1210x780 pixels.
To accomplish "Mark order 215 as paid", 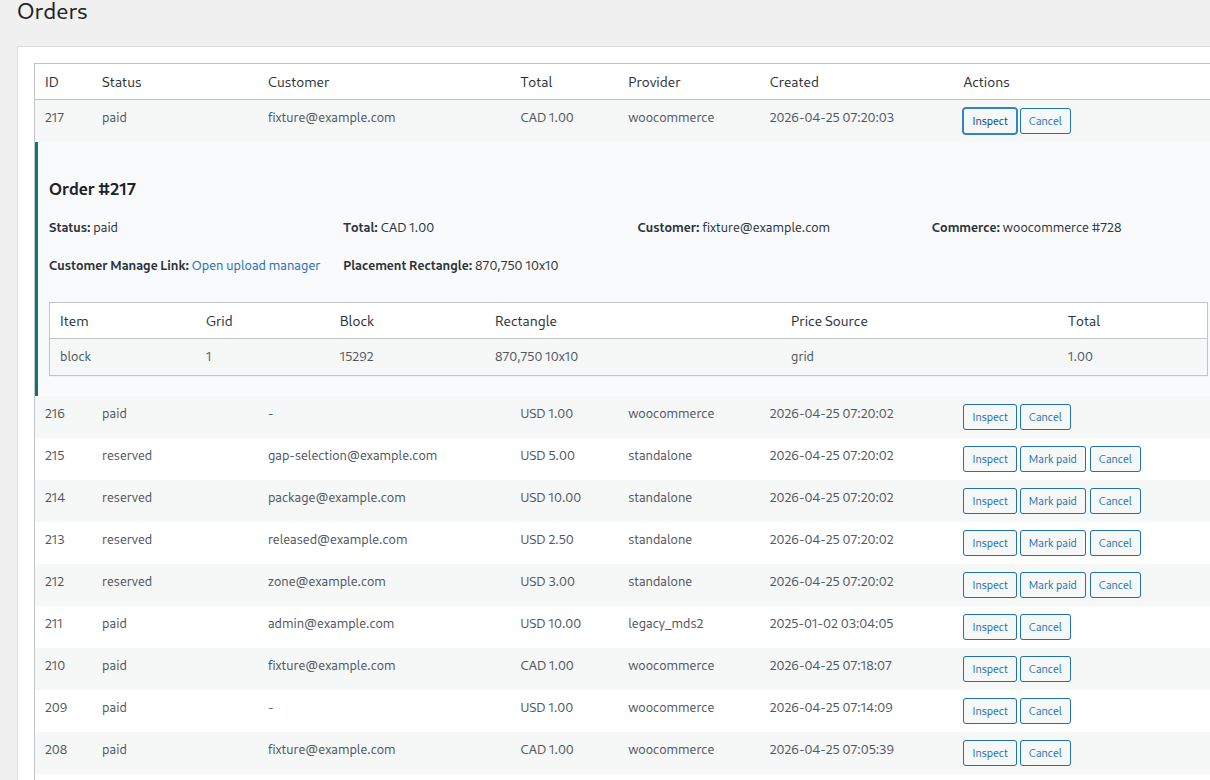I will point(1052,459).
